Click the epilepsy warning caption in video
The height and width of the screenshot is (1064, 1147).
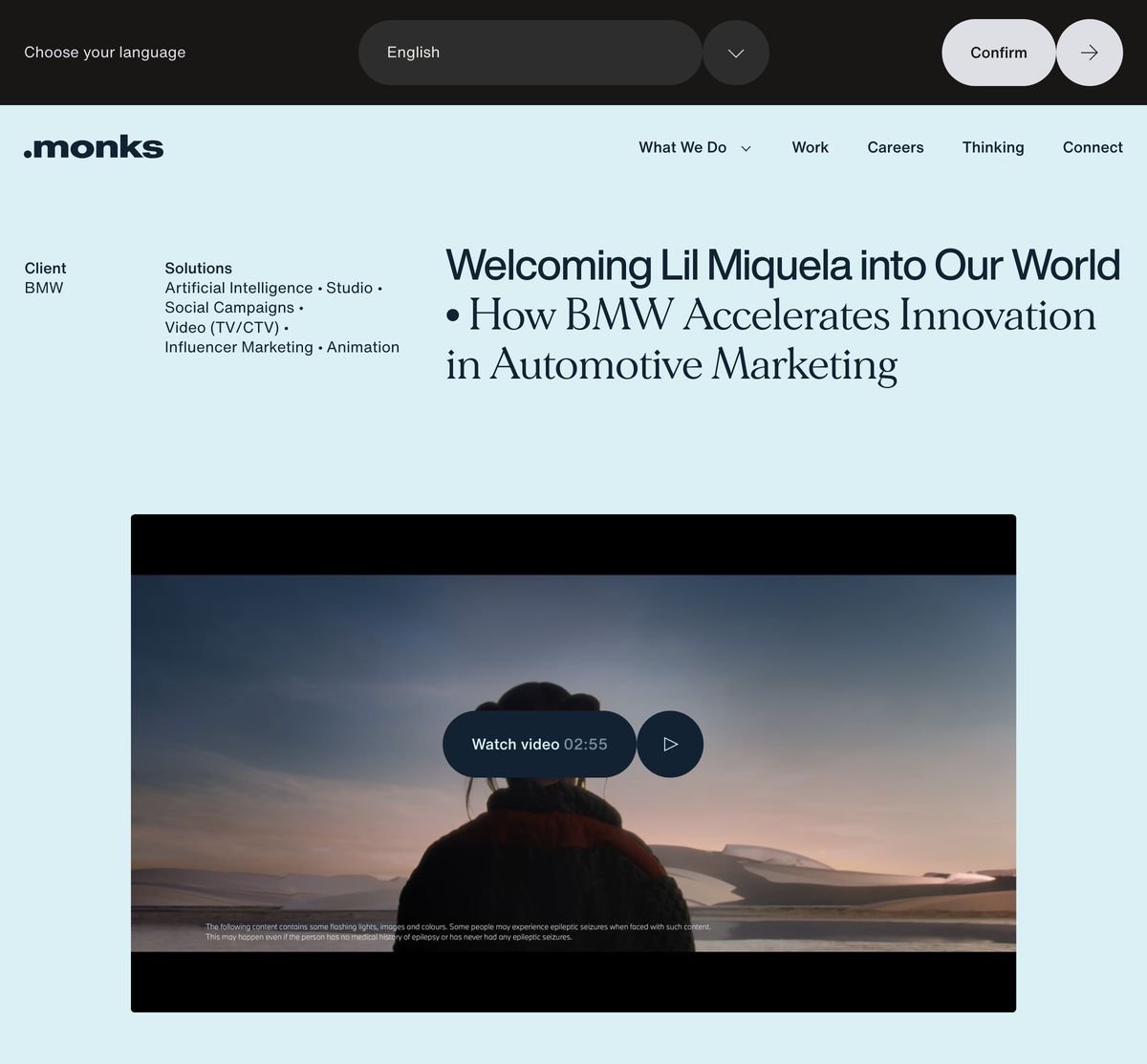tap(459, 932)
